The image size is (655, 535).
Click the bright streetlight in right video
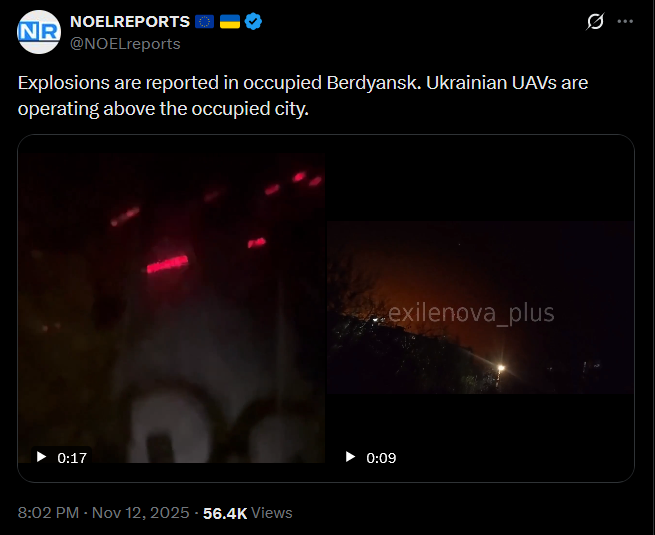tap(501, 368)
